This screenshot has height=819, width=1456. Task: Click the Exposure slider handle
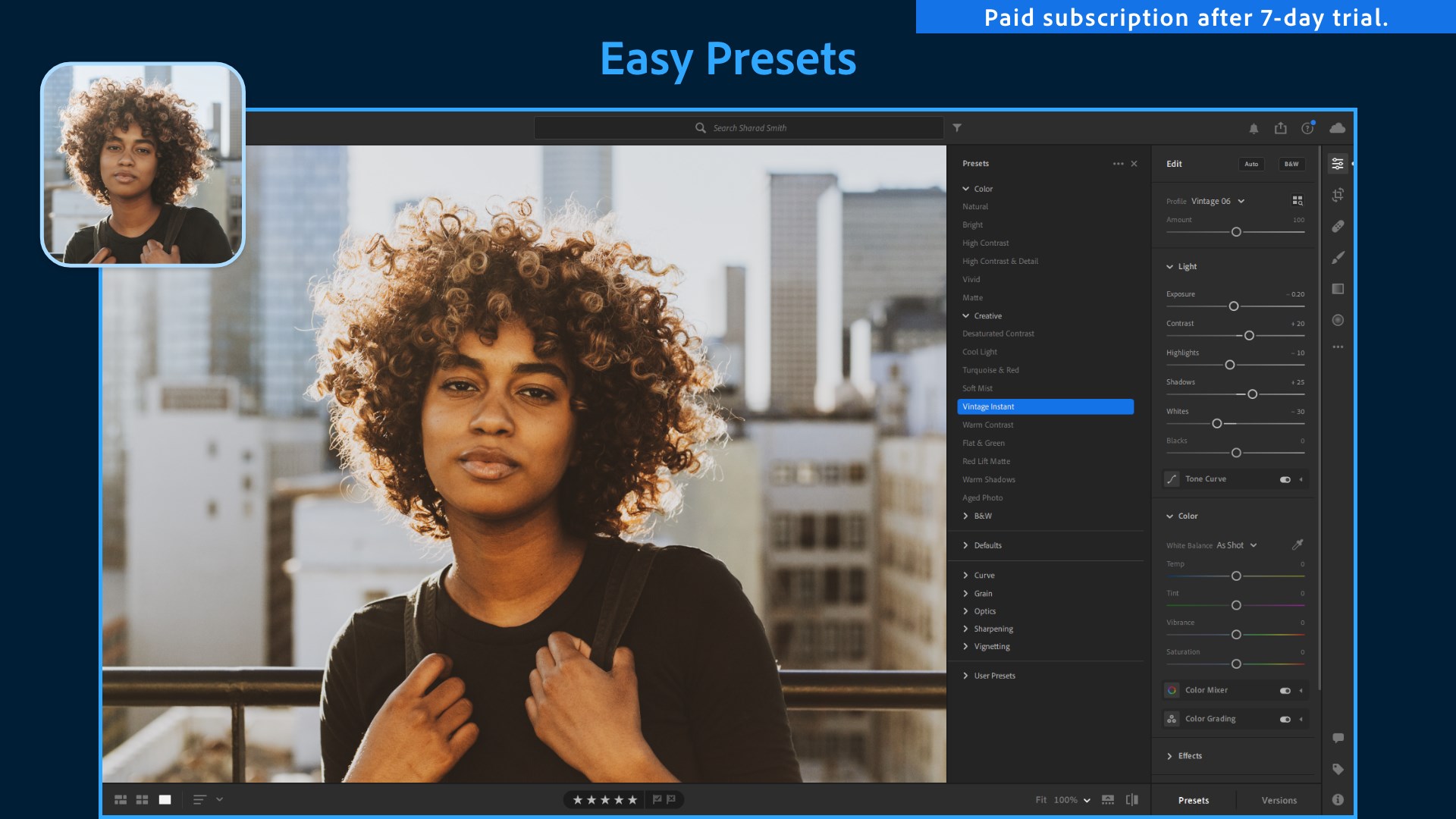(1234, 306)
